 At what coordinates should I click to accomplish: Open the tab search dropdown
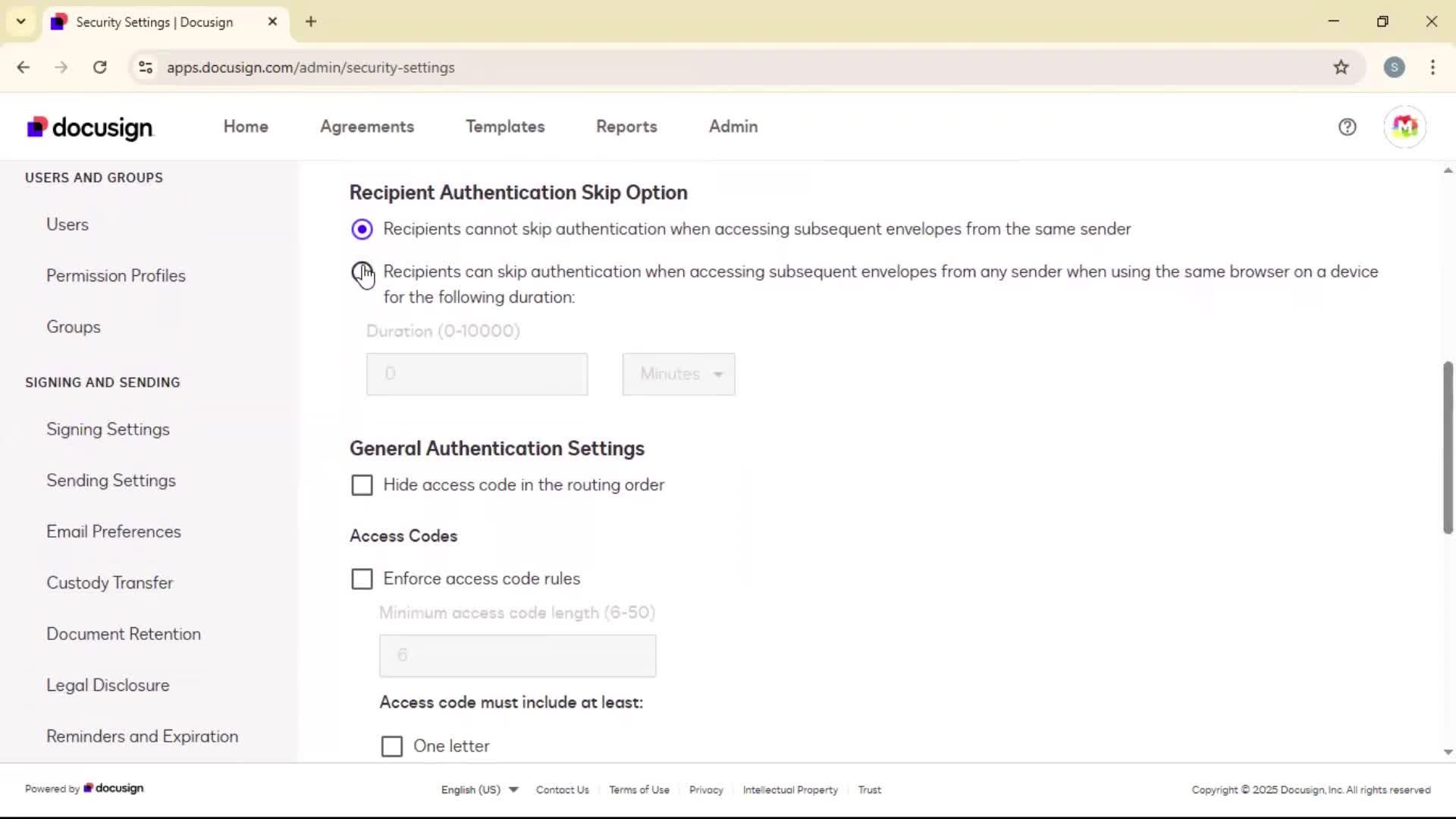(21, 22)
